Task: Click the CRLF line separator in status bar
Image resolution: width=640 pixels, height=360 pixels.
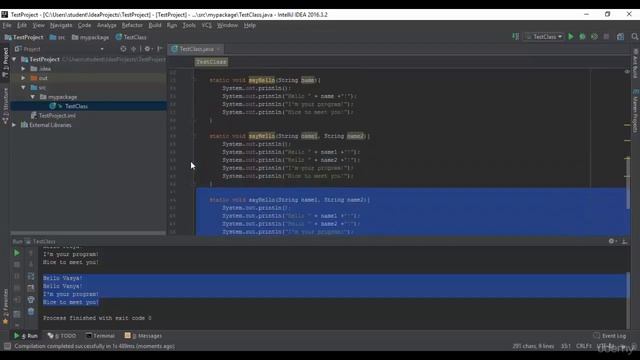Action: click(584, 346)
